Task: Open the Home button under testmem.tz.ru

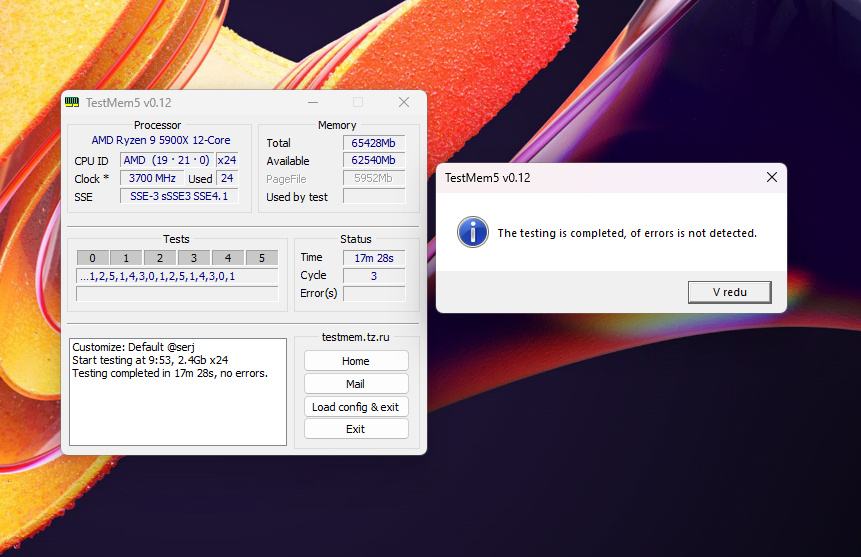Action: 356,361
